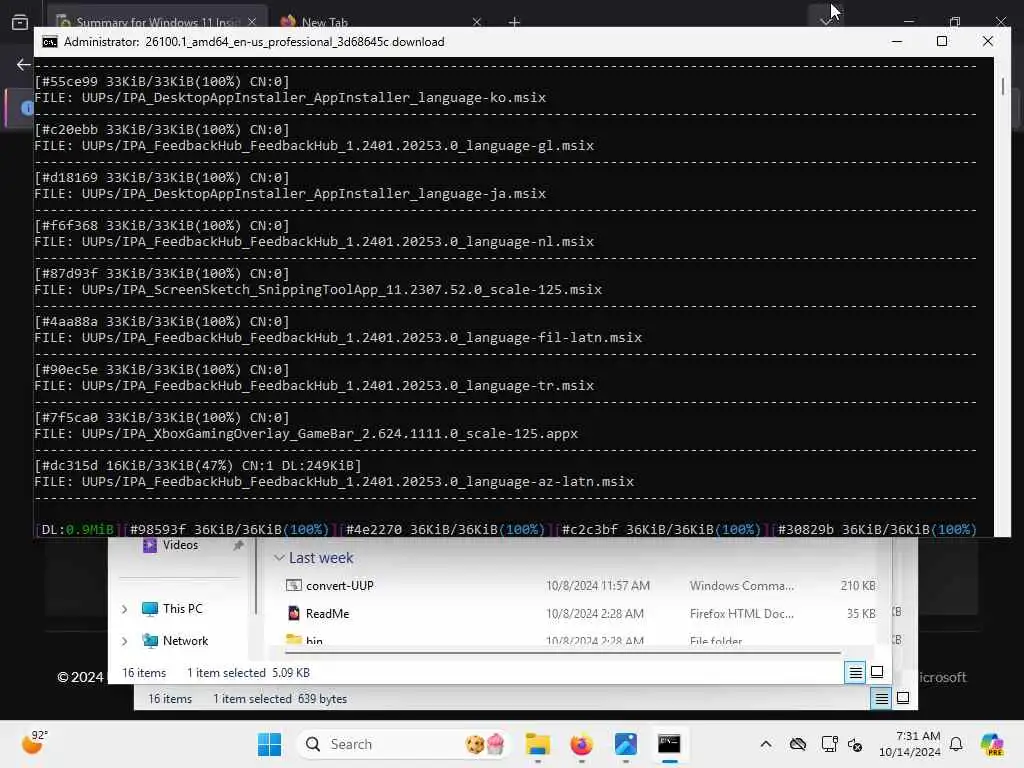The image size is (1024, 768).
Task: Click the 16 items status text
Action: (144, 673)
